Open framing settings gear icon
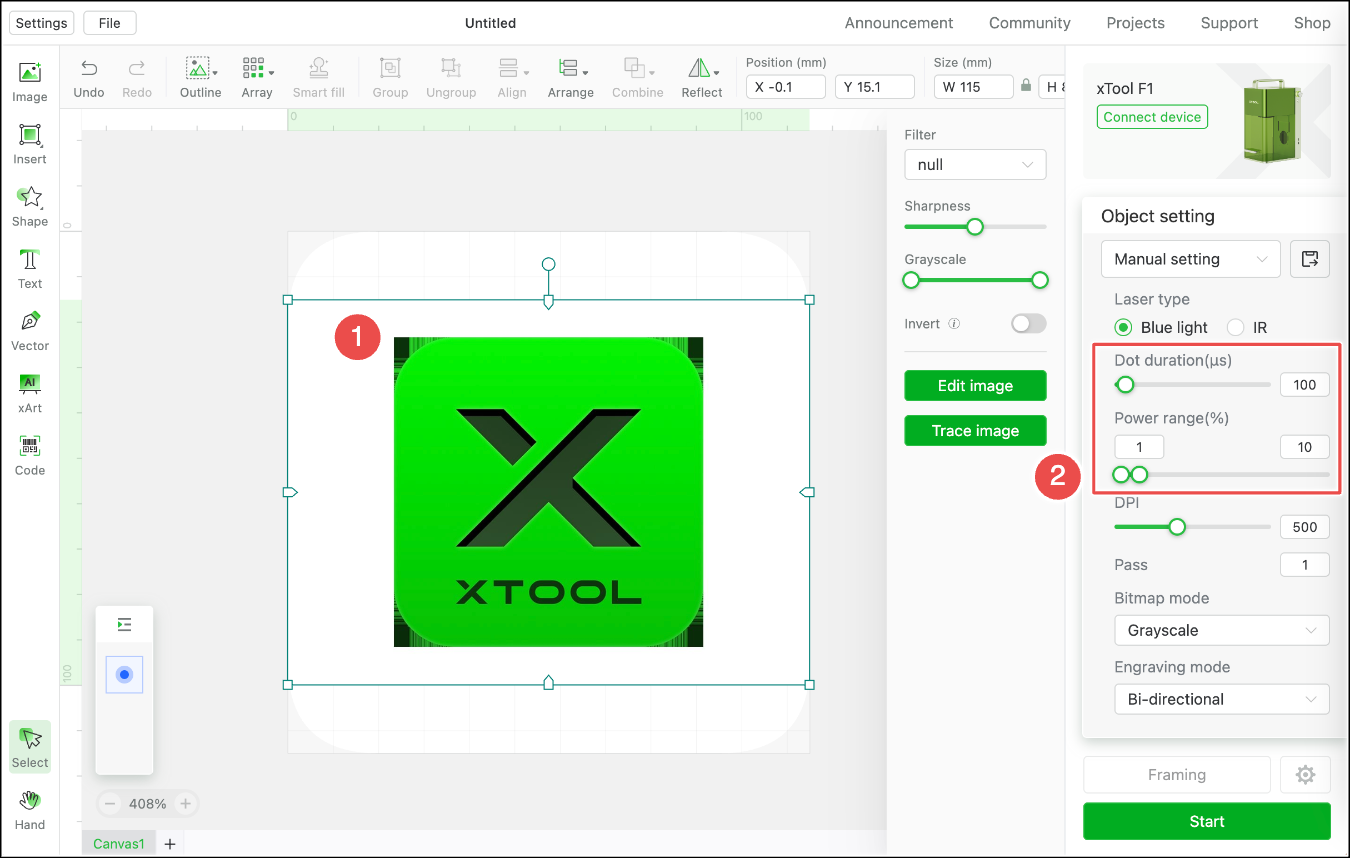This screenshot has width=1350, height=858. [1305, 774]
